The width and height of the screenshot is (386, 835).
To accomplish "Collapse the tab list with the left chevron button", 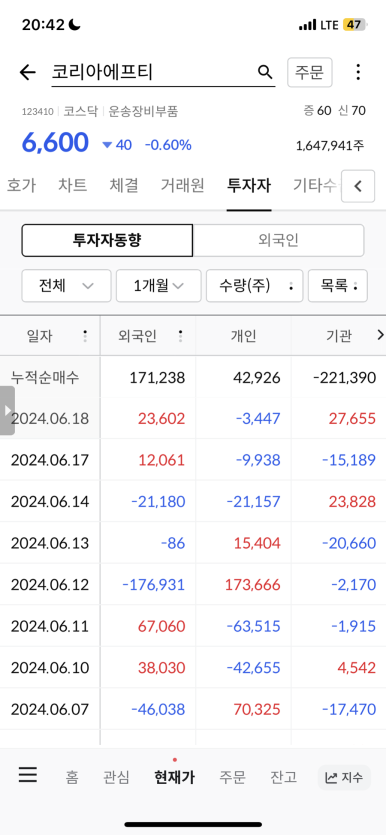I will [358, 186].
